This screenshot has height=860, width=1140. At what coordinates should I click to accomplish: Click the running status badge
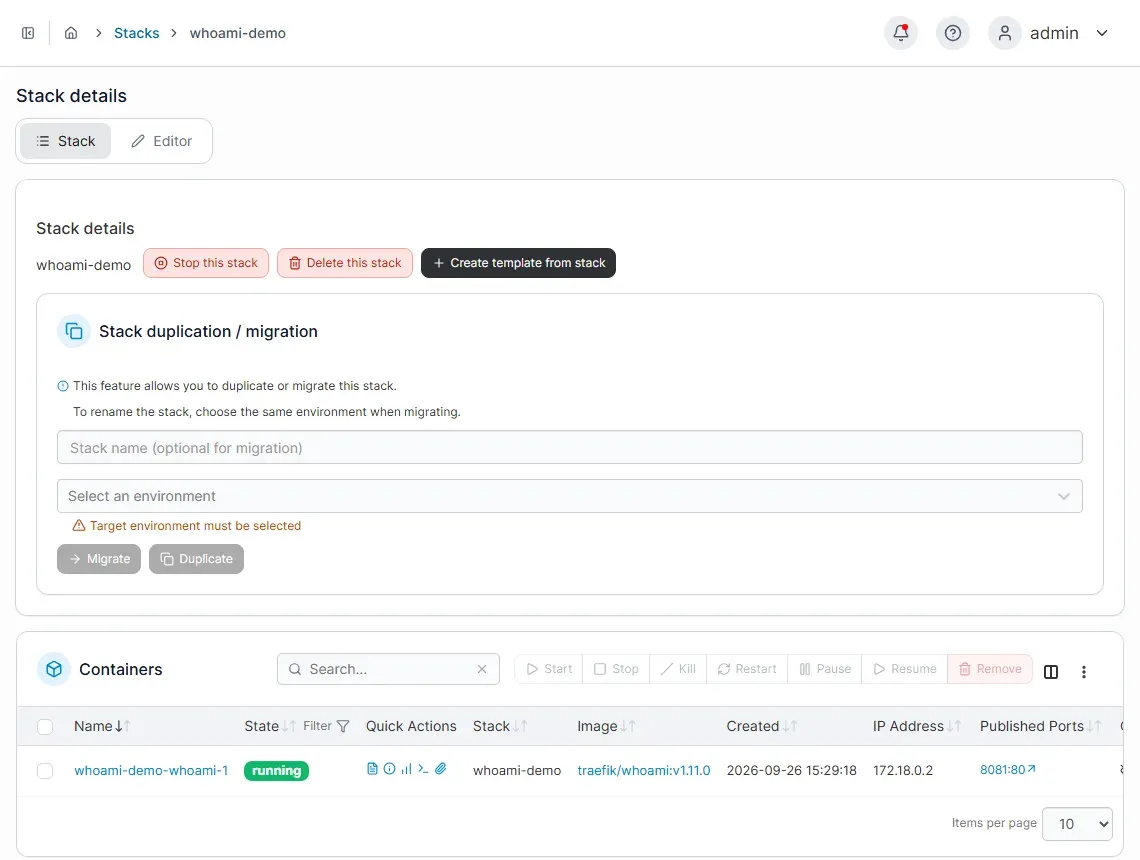pos(276,771)
